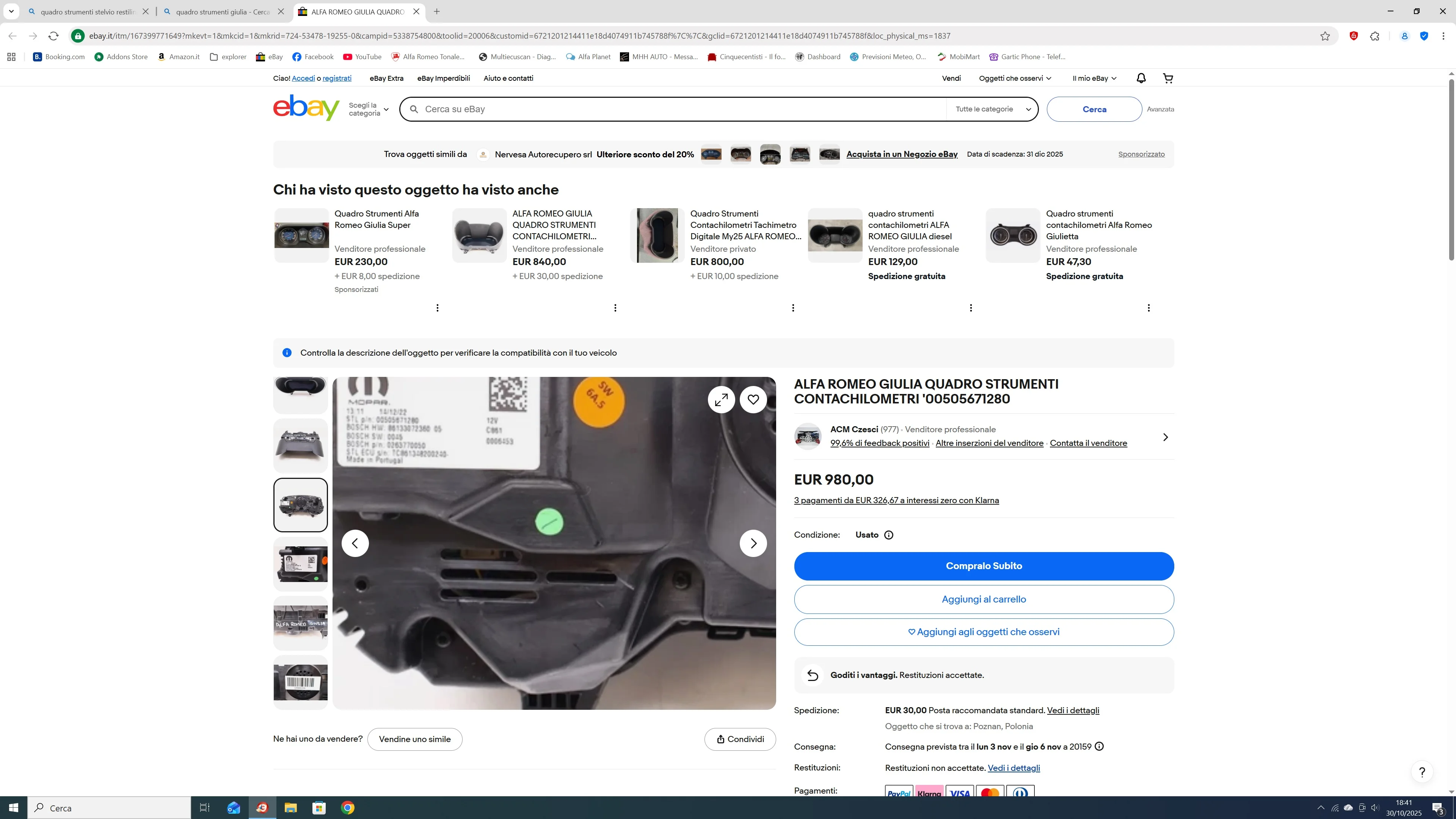Show next product photo arrow
1456x819 pixels.
click(x=753, y=543)
